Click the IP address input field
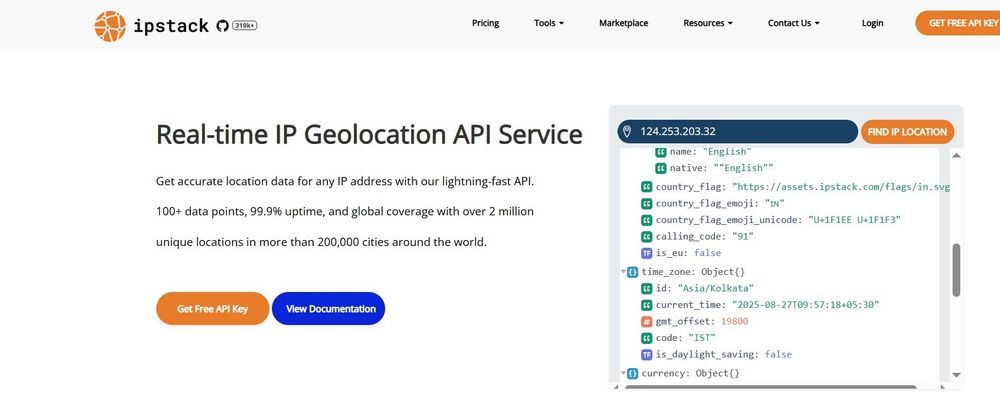1000x420 pixels. 745,132
